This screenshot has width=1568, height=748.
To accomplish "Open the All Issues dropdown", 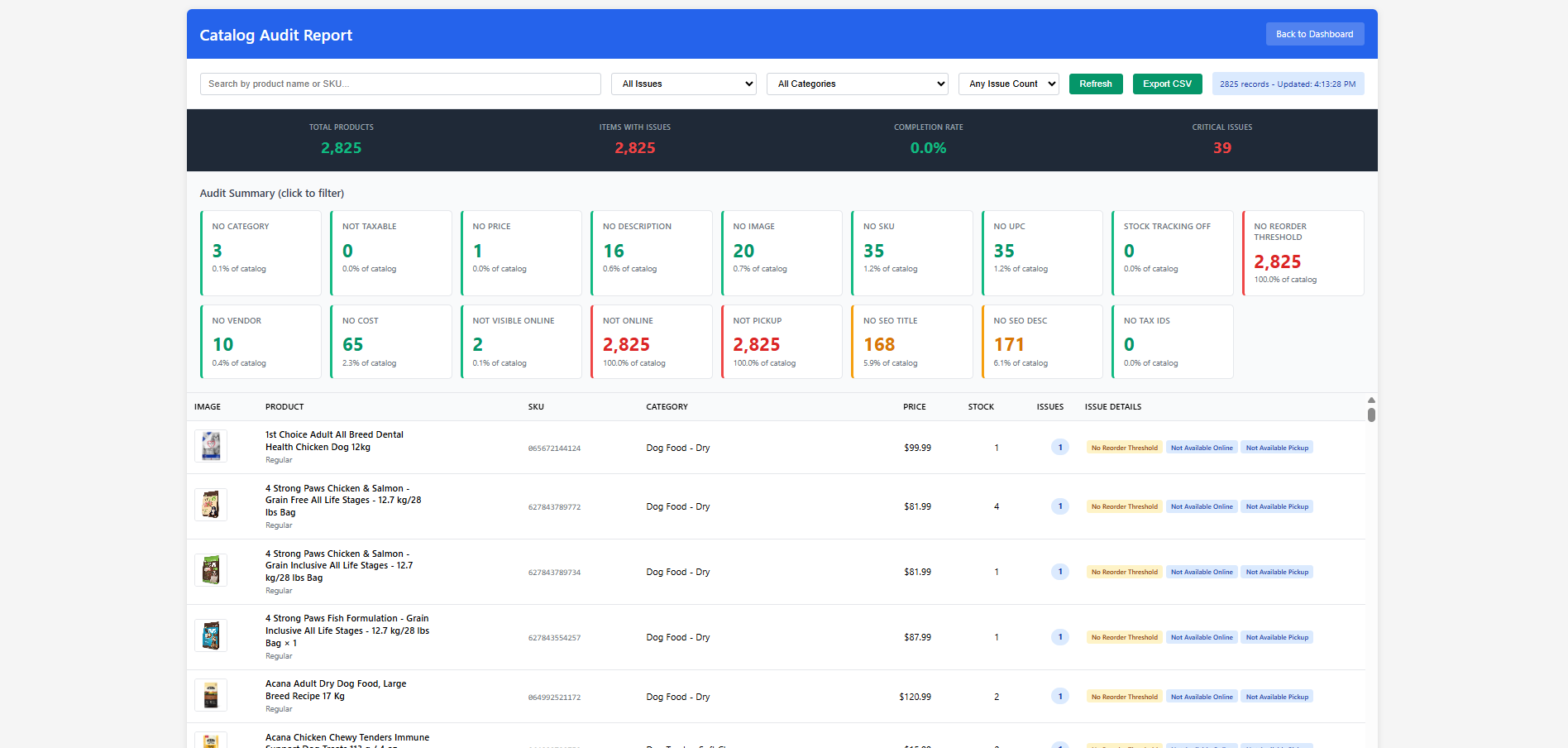I will [x=684, y=84].
